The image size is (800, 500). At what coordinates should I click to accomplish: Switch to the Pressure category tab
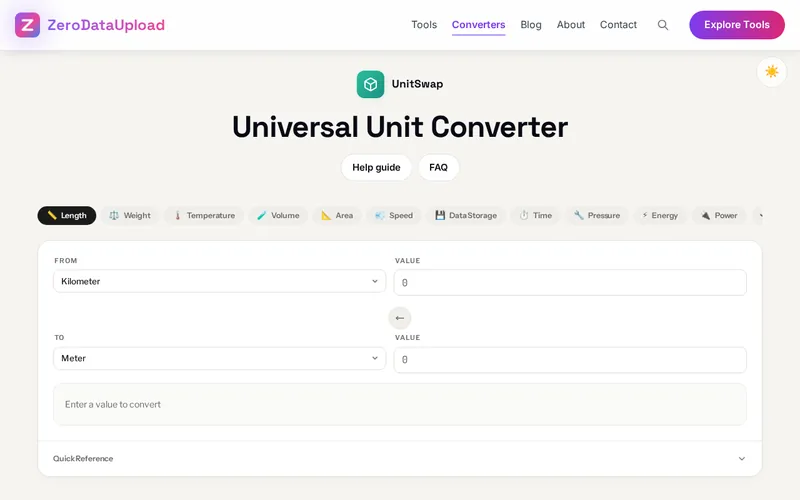(x=597, y=215)
